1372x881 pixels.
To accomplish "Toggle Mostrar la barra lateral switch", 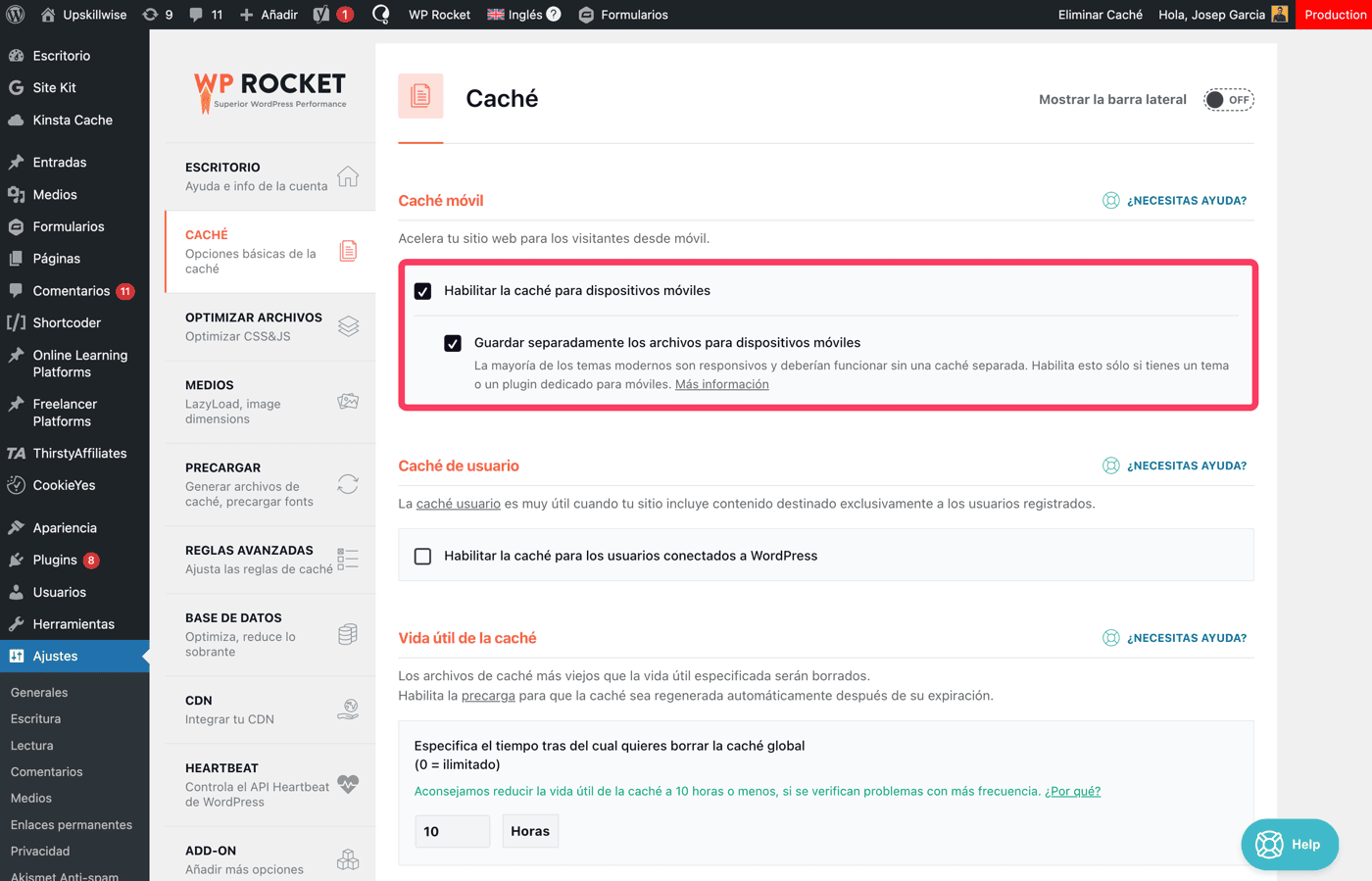I will [1229, 100].
